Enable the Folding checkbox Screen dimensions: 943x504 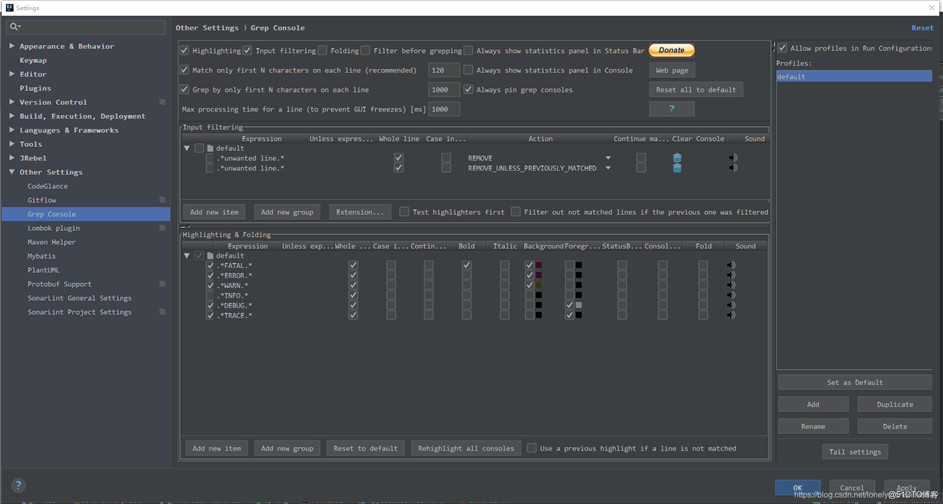[323, 51]
